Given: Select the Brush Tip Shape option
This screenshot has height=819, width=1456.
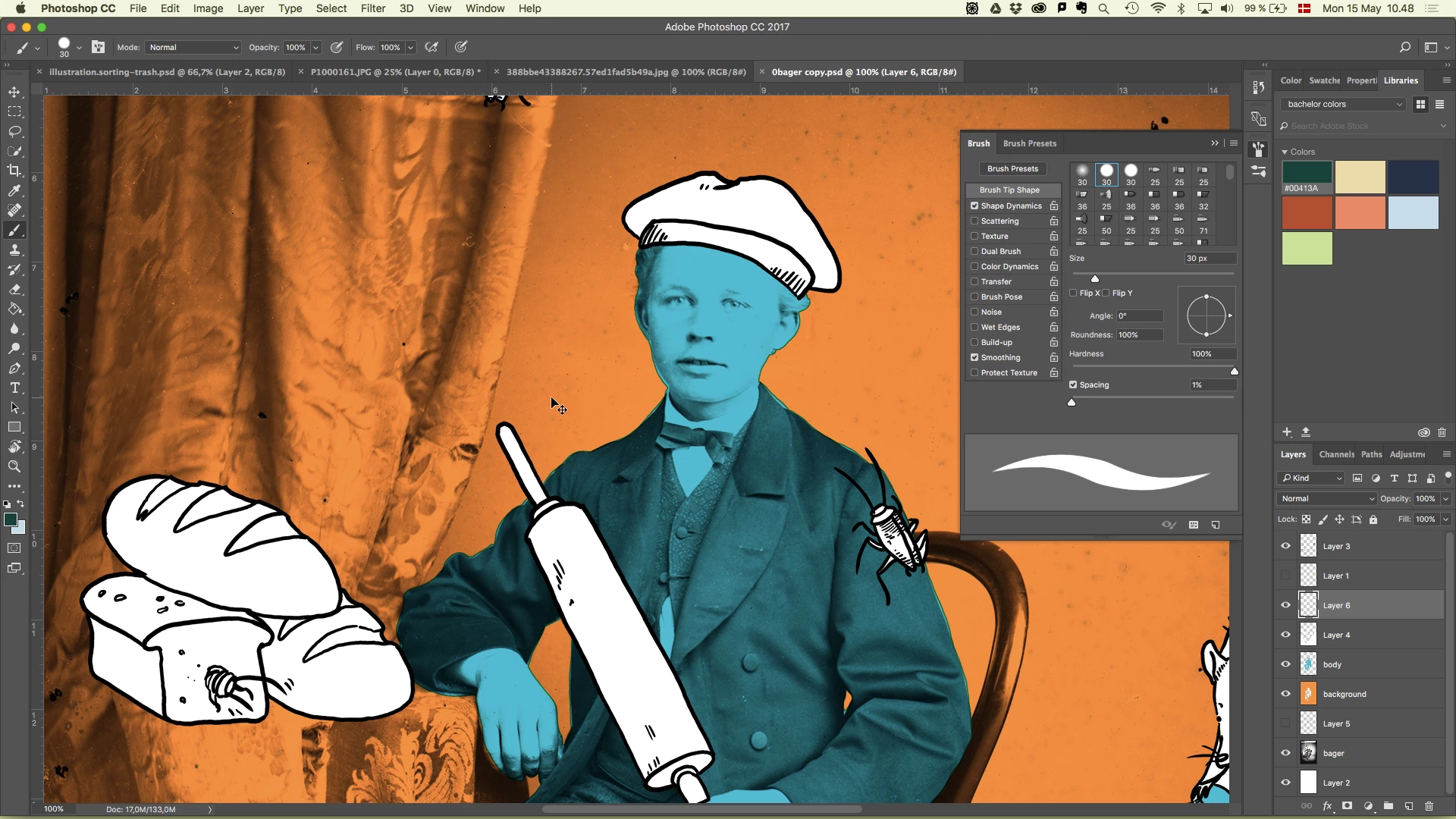Looking at the screenshot, I should (x=1009, y=190).
